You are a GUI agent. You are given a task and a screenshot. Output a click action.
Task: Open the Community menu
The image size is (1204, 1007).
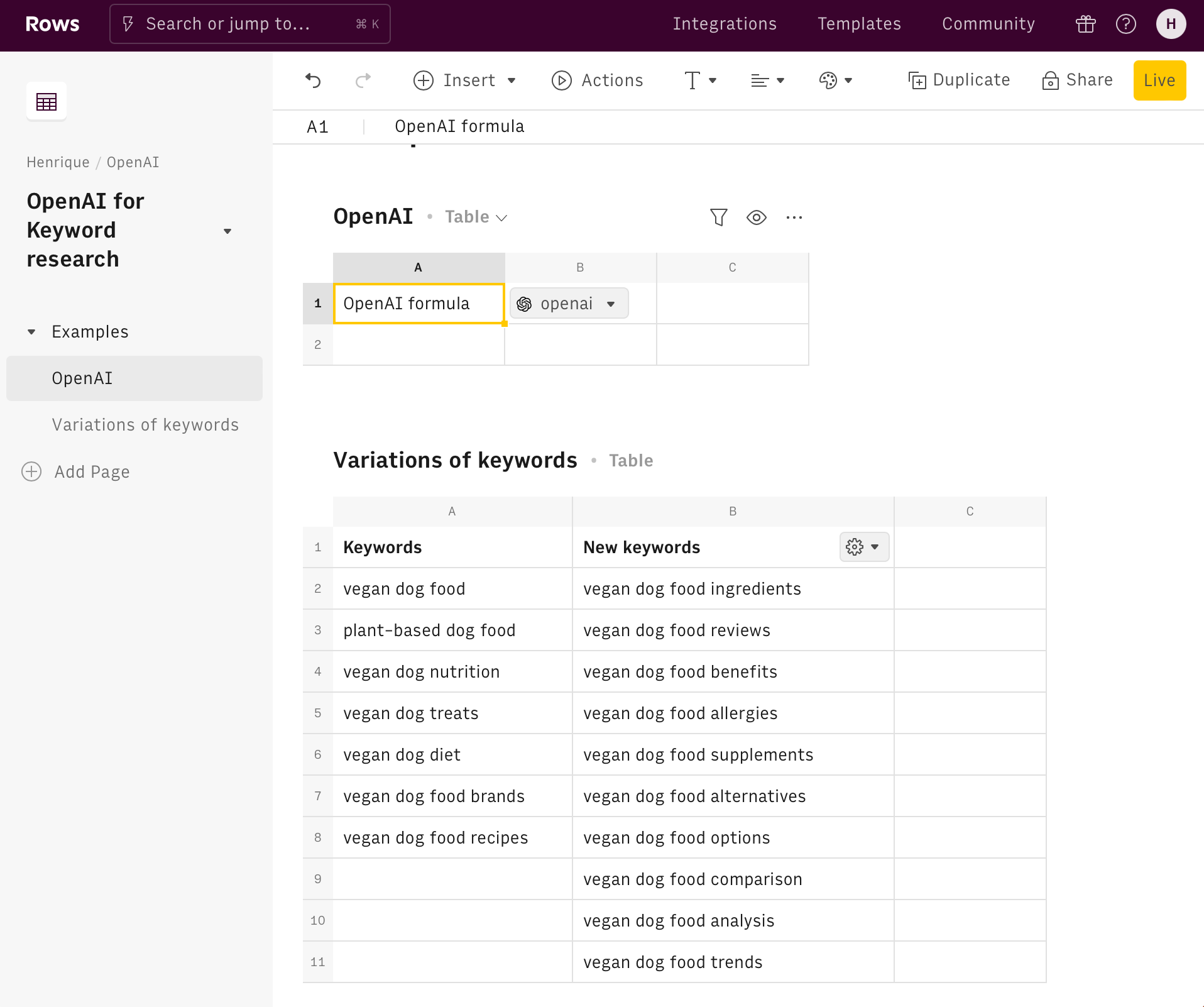coord(988,24)
